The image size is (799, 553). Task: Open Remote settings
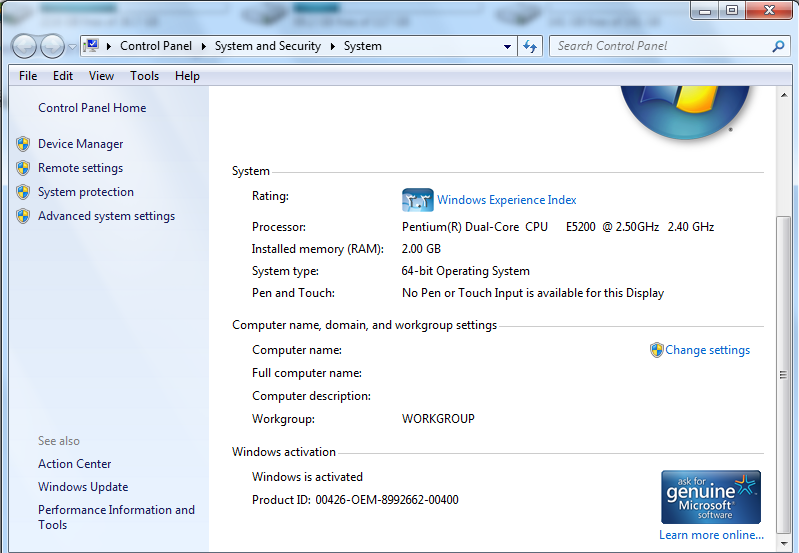click(x=81, y=168)
